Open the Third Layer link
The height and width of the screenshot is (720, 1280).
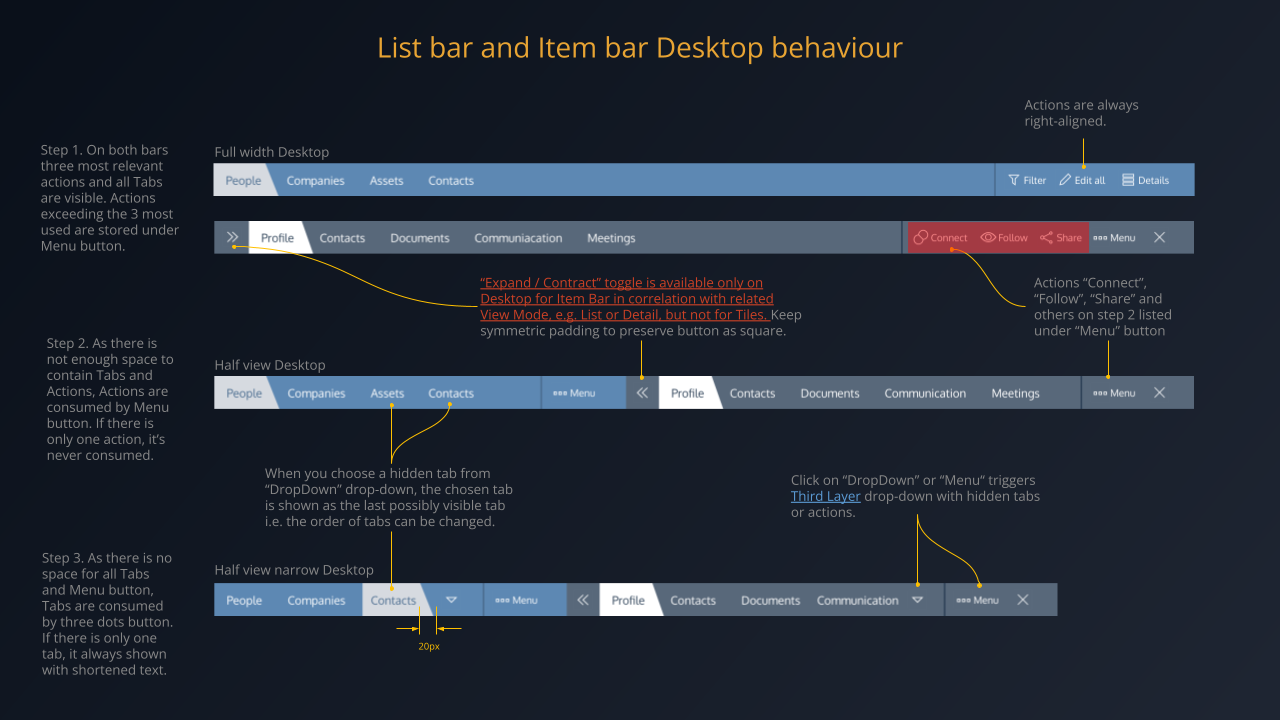click(825, 496)
